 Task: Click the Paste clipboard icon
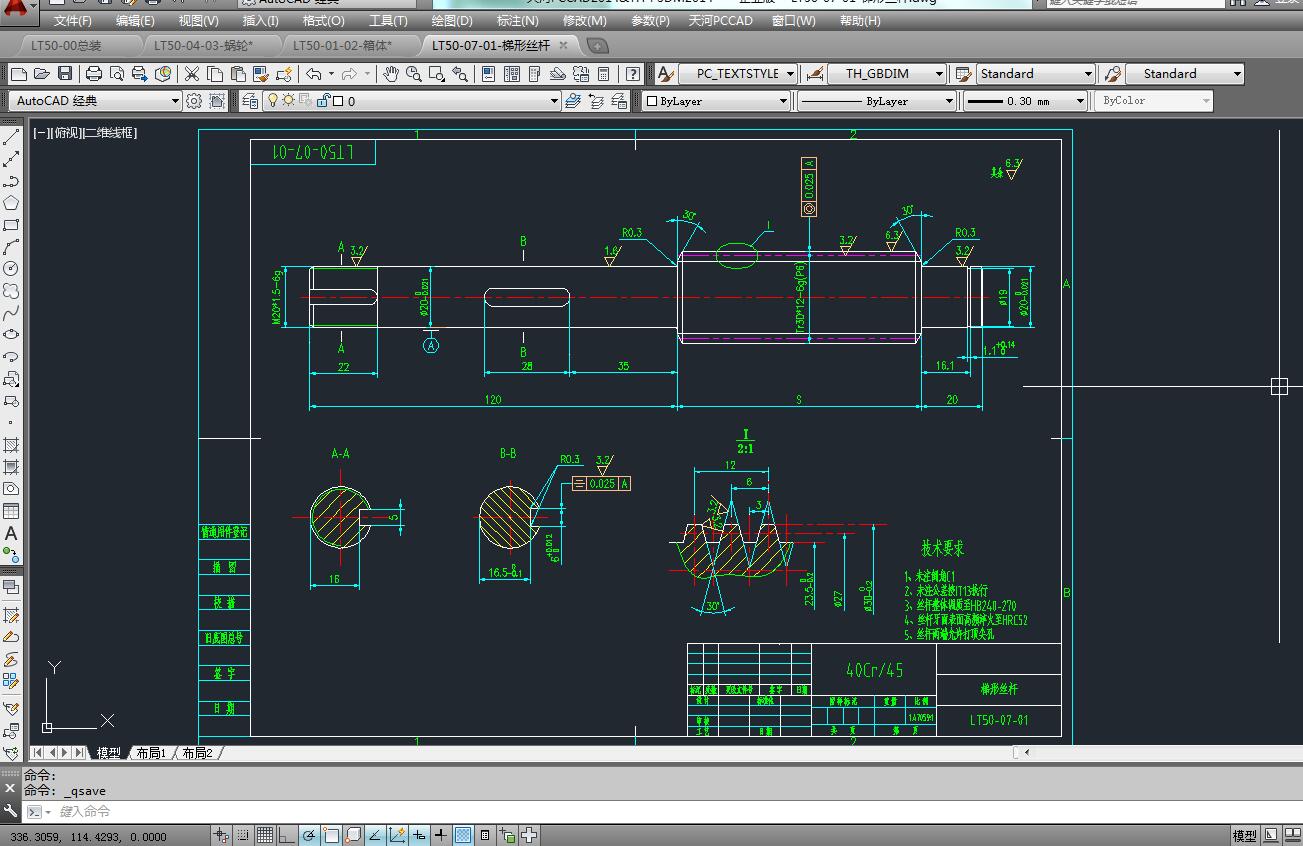pyautogui.click(x=238, y=74)
